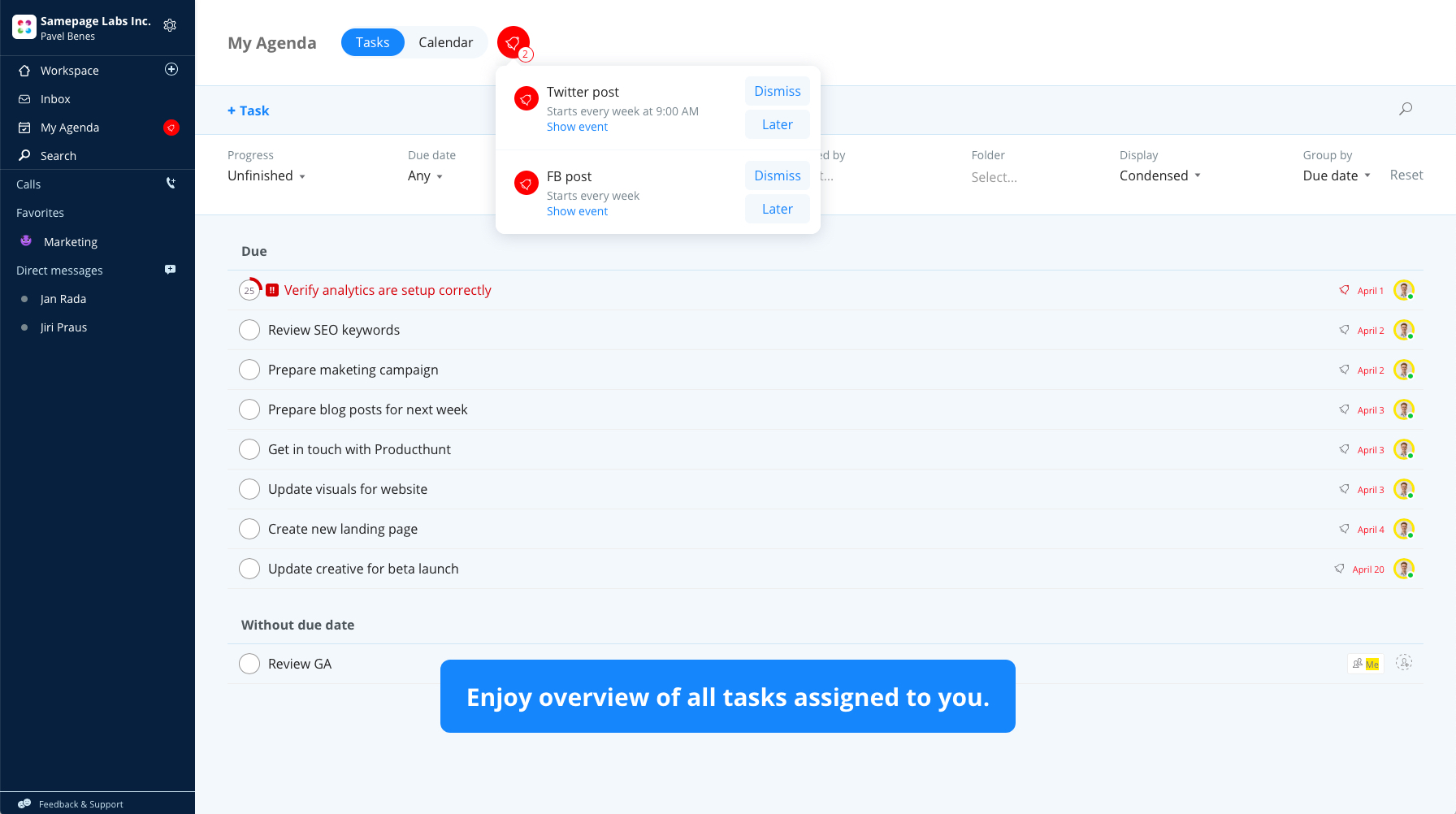Click the reminder bell on Prepare maketing campaign row
Screen dimensions: 1456x814
(x=1344, y=370)
